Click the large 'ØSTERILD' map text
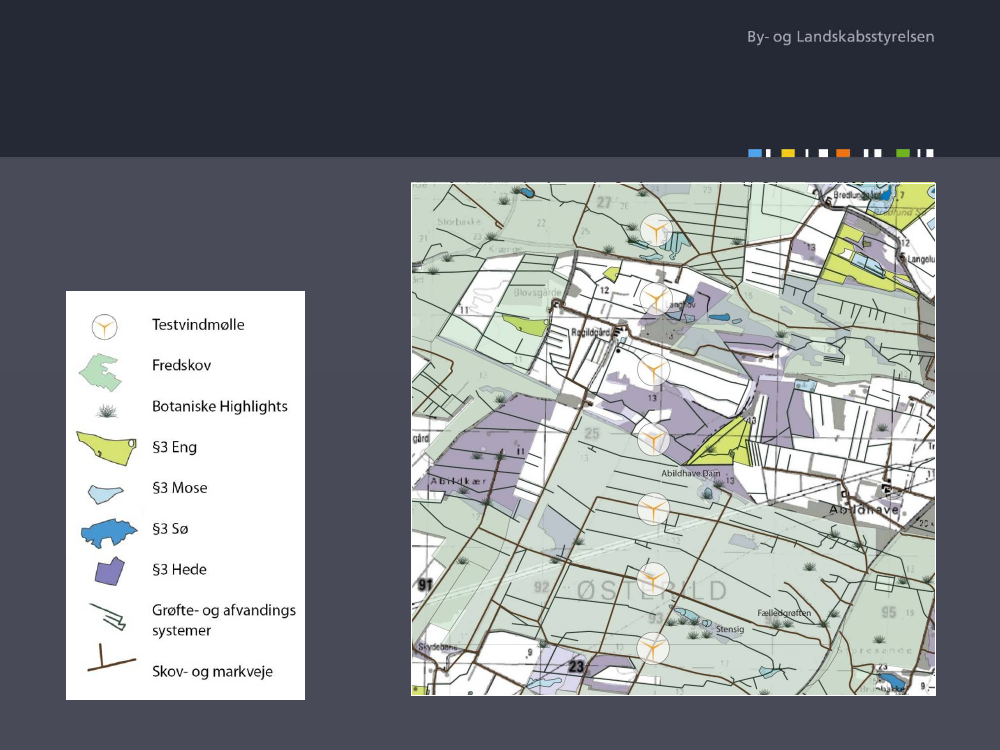 click(x=651, y=591)
